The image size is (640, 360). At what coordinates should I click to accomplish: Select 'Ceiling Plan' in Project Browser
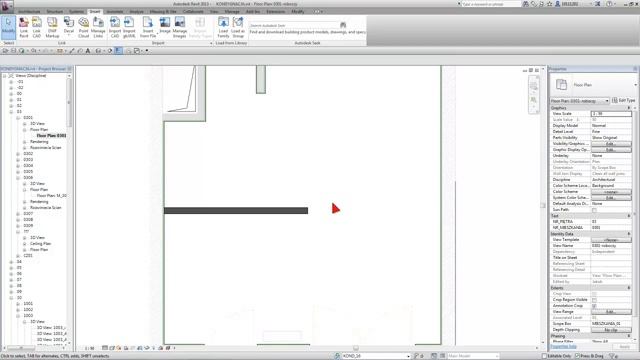point(40,244)
